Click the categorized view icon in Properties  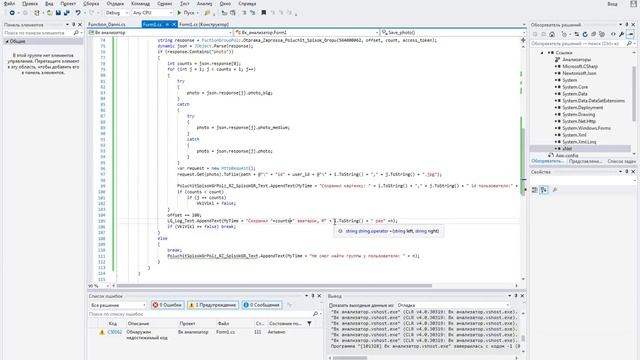tap(535, 190)
